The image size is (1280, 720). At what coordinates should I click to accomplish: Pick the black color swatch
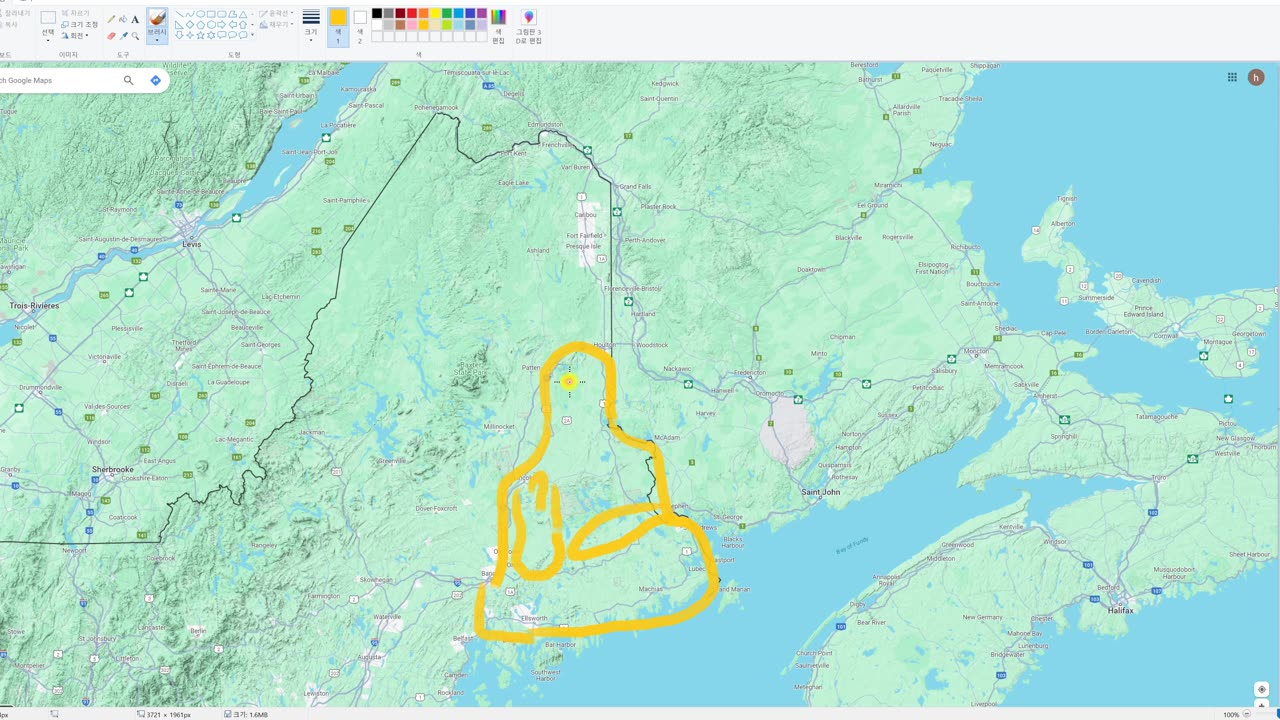click(377, 13)
